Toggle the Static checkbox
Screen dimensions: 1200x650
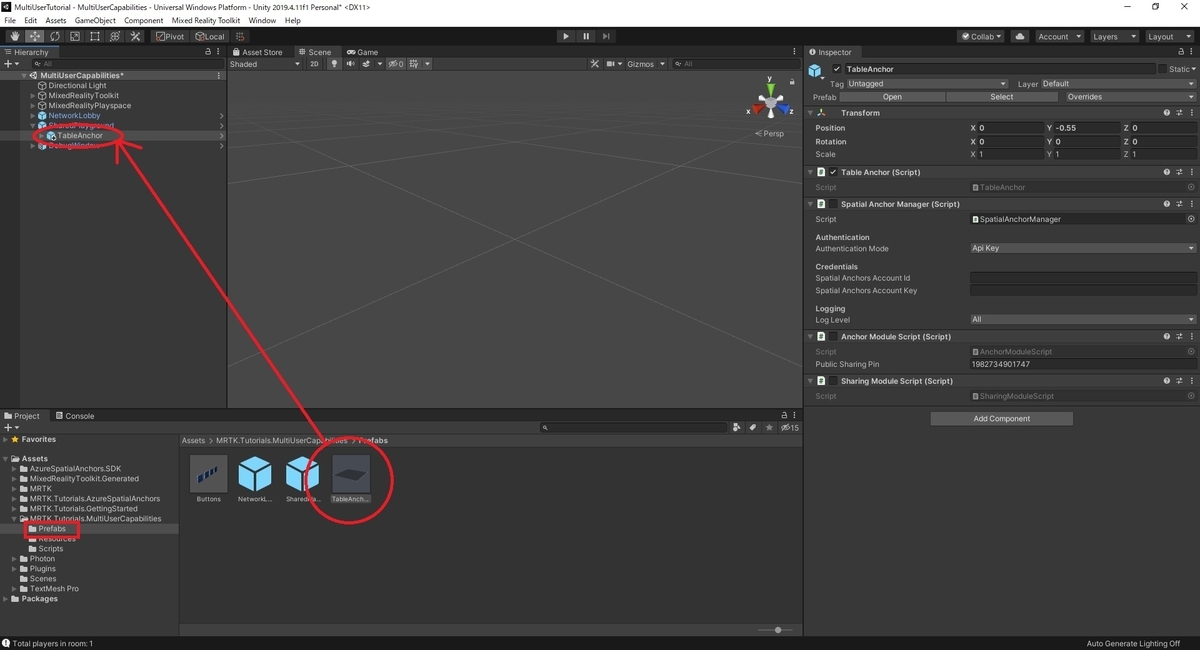click(x=1163, y=69)
